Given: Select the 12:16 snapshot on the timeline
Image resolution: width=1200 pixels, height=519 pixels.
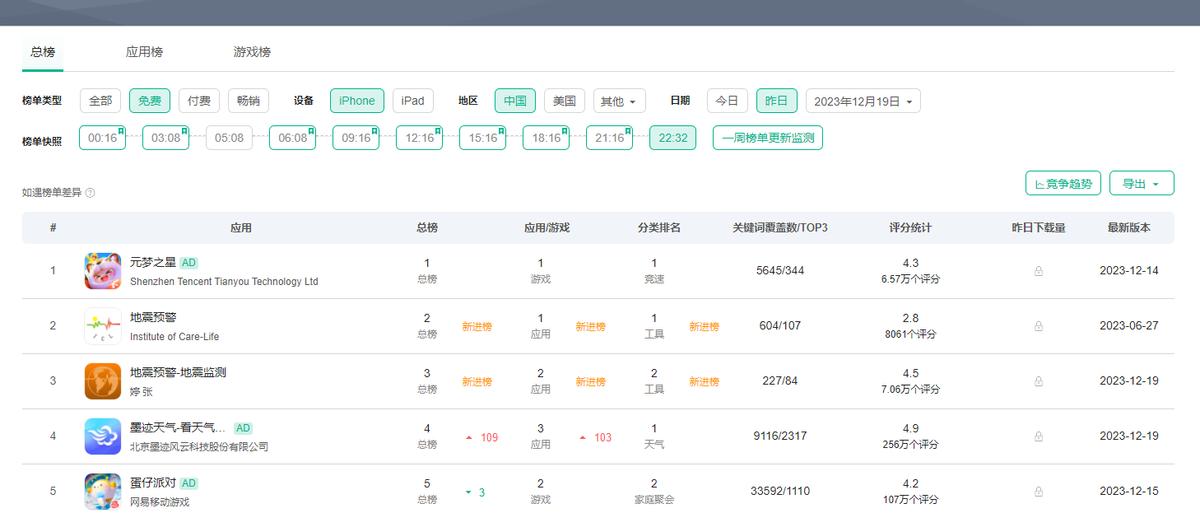Looking at the screenshot, I should [419, 138].
